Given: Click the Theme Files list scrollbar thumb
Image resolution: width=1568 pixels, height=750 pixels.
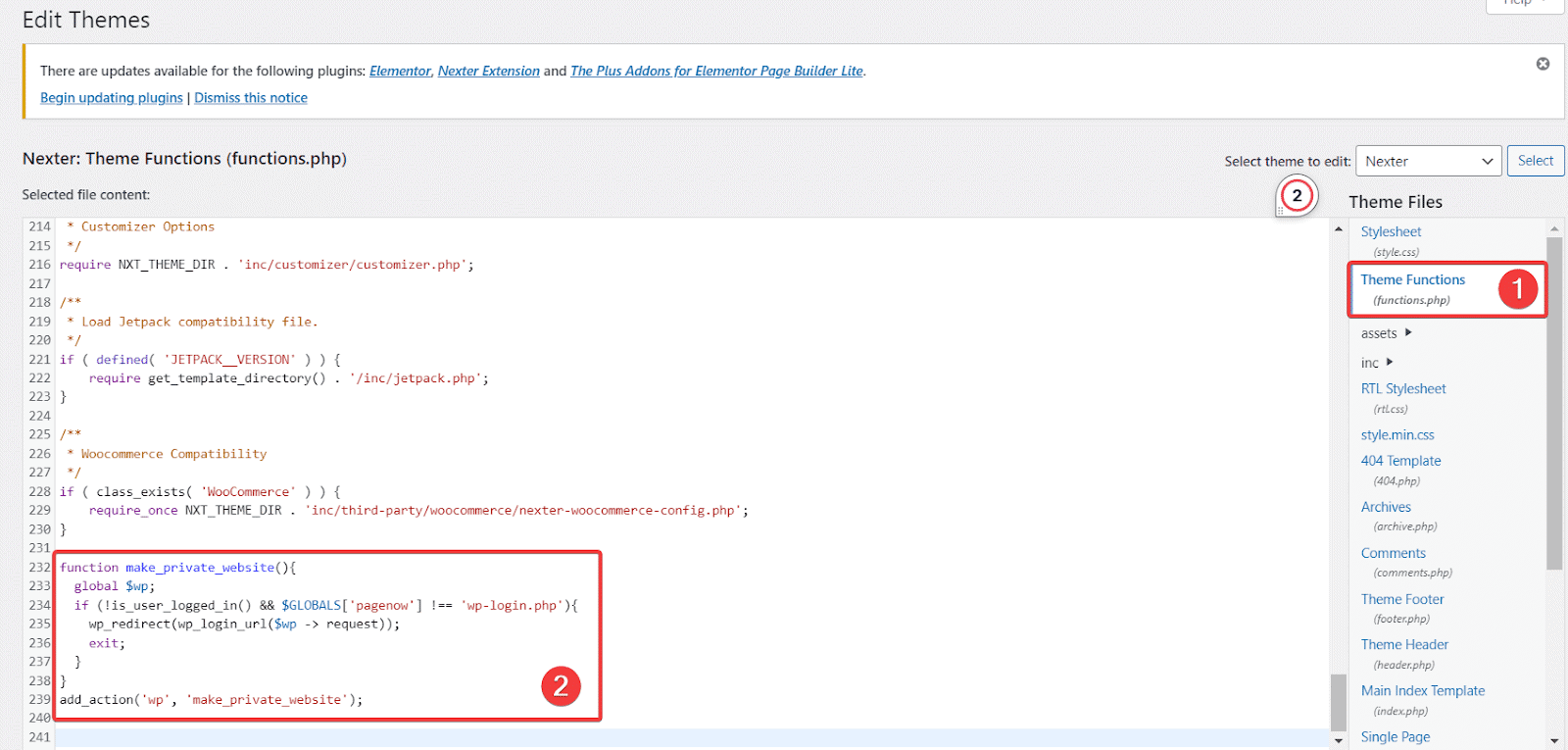Looking at the screenshot, I should (1554, 403).
